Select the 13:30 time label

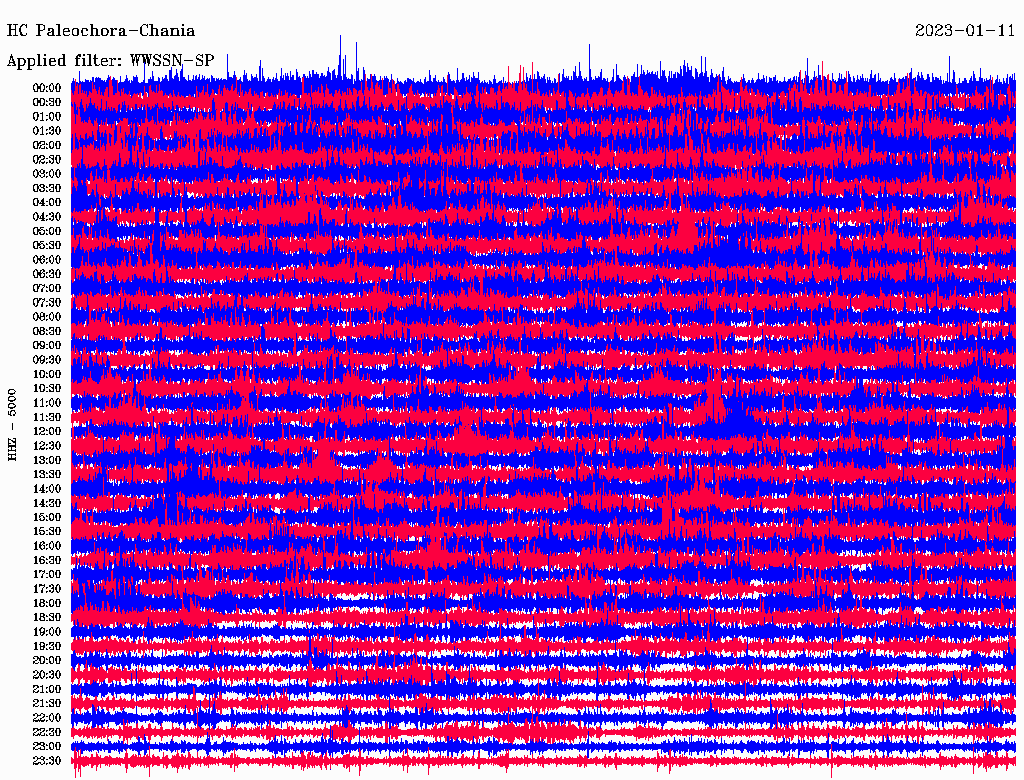coord(47,475)
